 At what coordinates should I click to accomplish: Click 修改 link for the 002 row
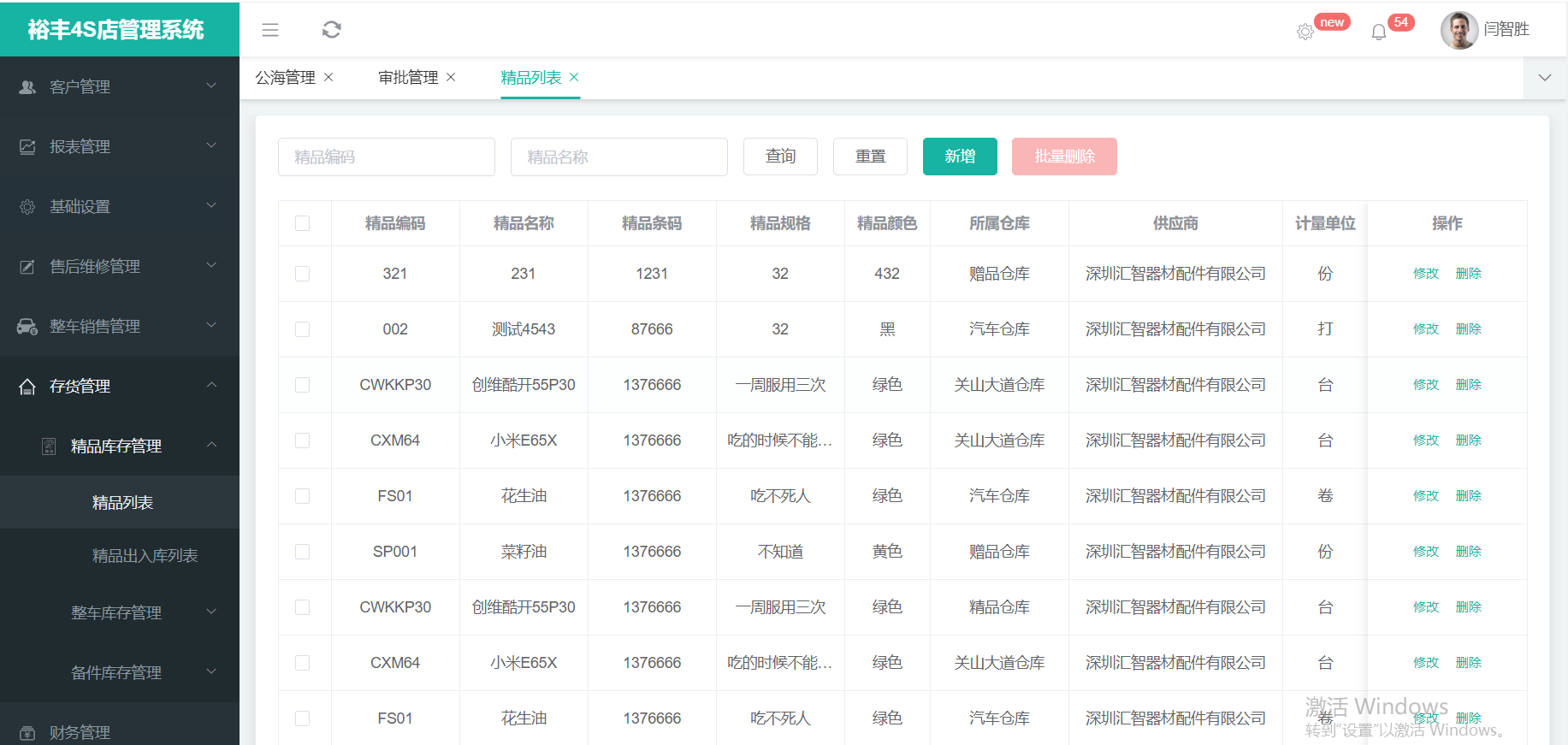1425,329
